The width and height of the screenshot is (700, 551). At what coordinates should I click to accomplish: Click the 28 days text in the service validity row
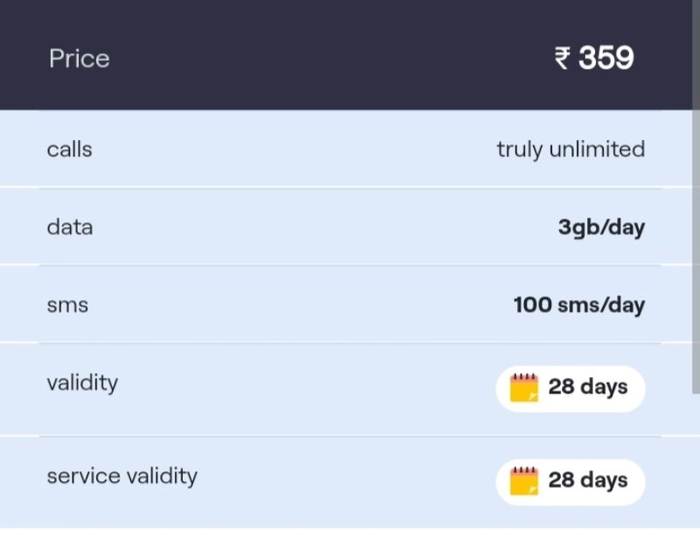click(x=588, y=480)
